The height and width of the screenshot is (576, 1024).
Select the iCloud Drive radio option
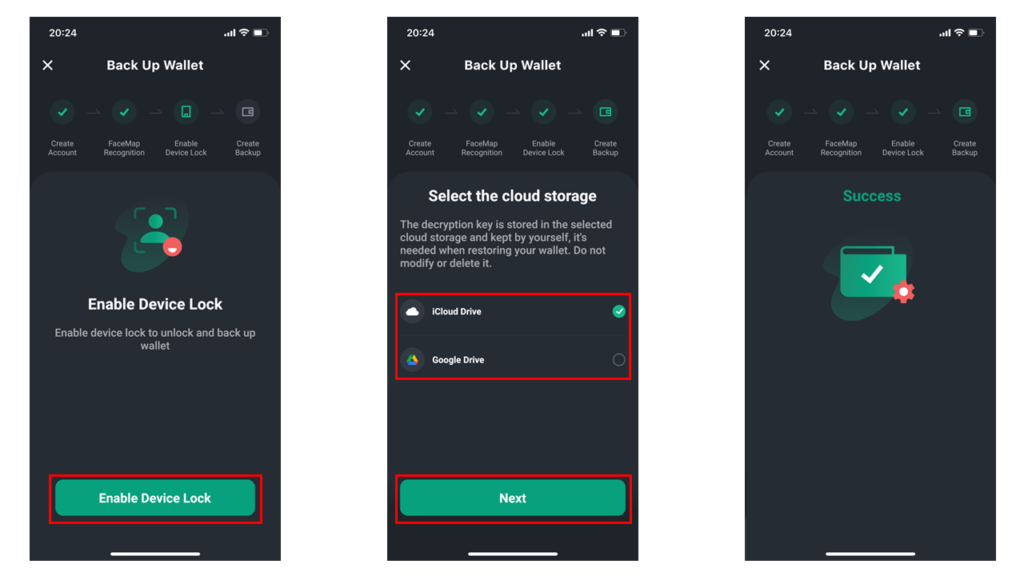[x=618, y=312]
